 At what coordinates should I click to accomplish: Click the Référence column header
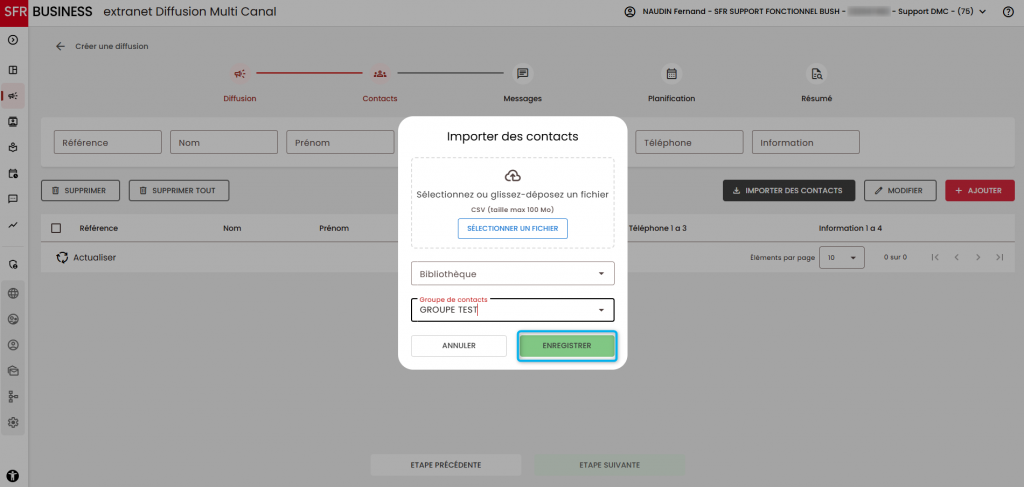click(99, 228)
